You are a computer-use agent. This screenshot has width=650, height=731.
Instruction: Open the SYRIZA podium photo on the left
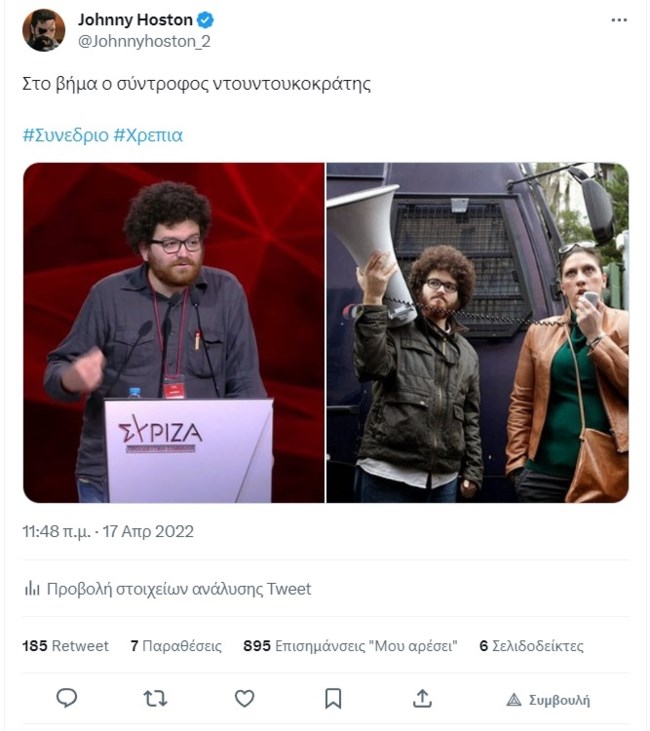click(x=174, y=332)
